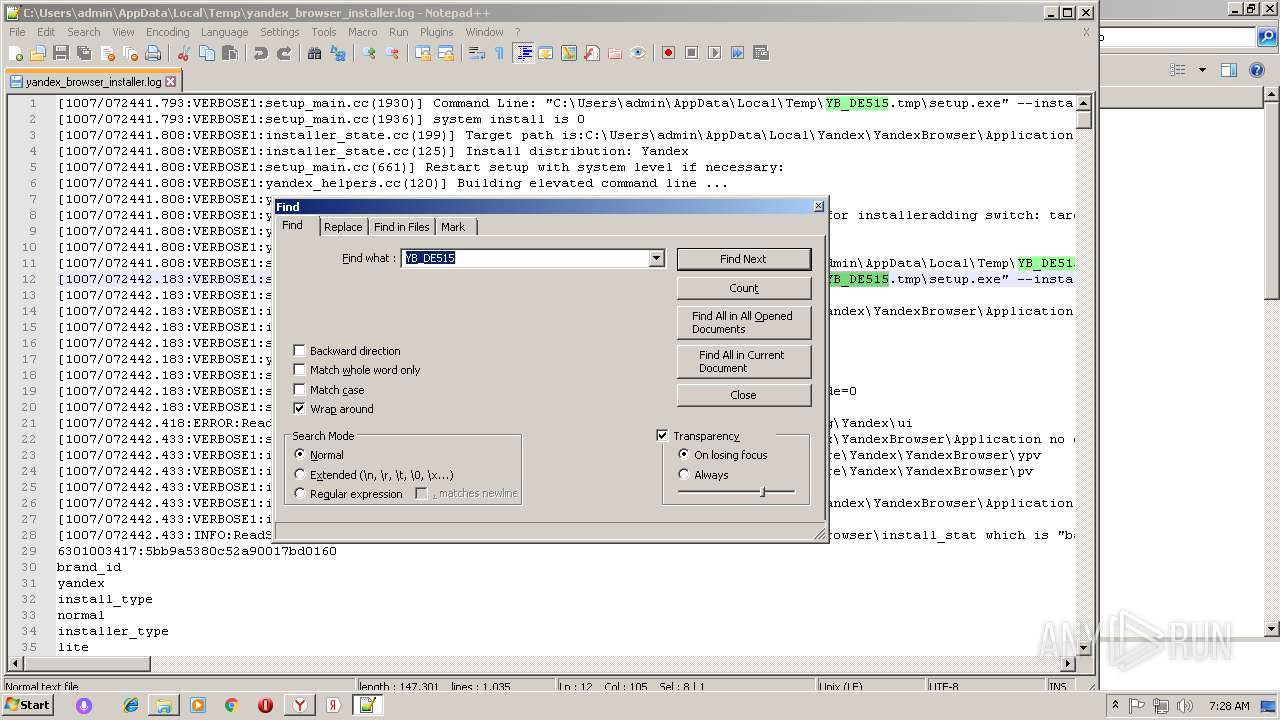1280x720 pixels.
Task: Toggle the Wrap around checkbox
Action: tap(299, 409)
